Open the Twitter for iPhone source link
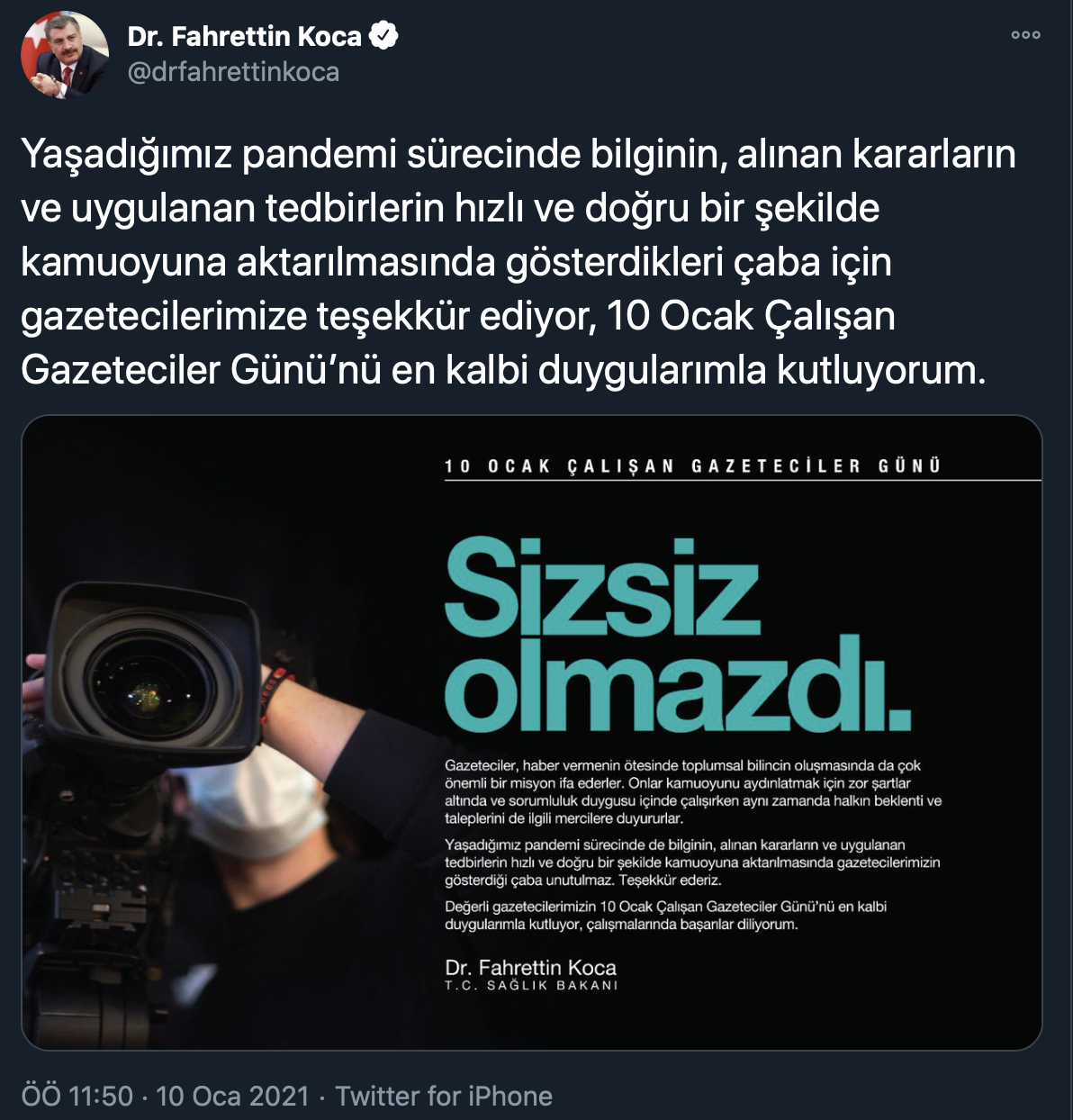 click(444, 1096)
